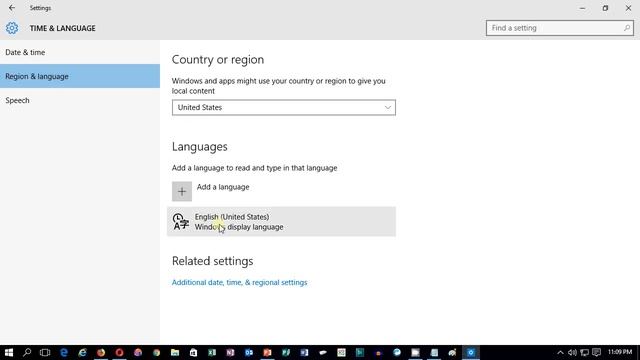The image size is (640, 360).
Task: Click the plus icon for Add a language
Action: [x=182, y=191]
